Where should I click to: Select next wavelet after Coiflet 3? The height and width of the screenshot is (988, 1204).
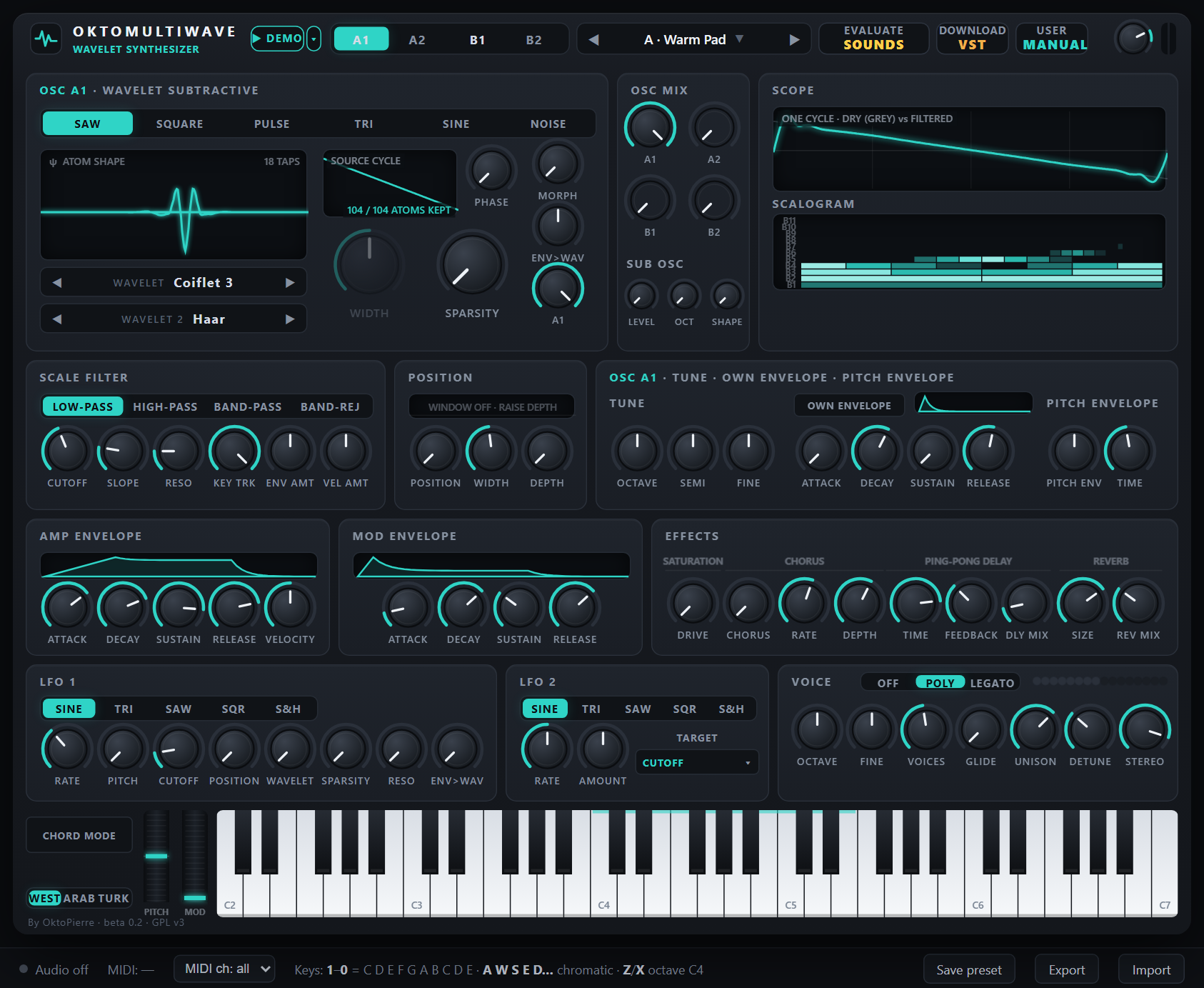coord(290,283)
